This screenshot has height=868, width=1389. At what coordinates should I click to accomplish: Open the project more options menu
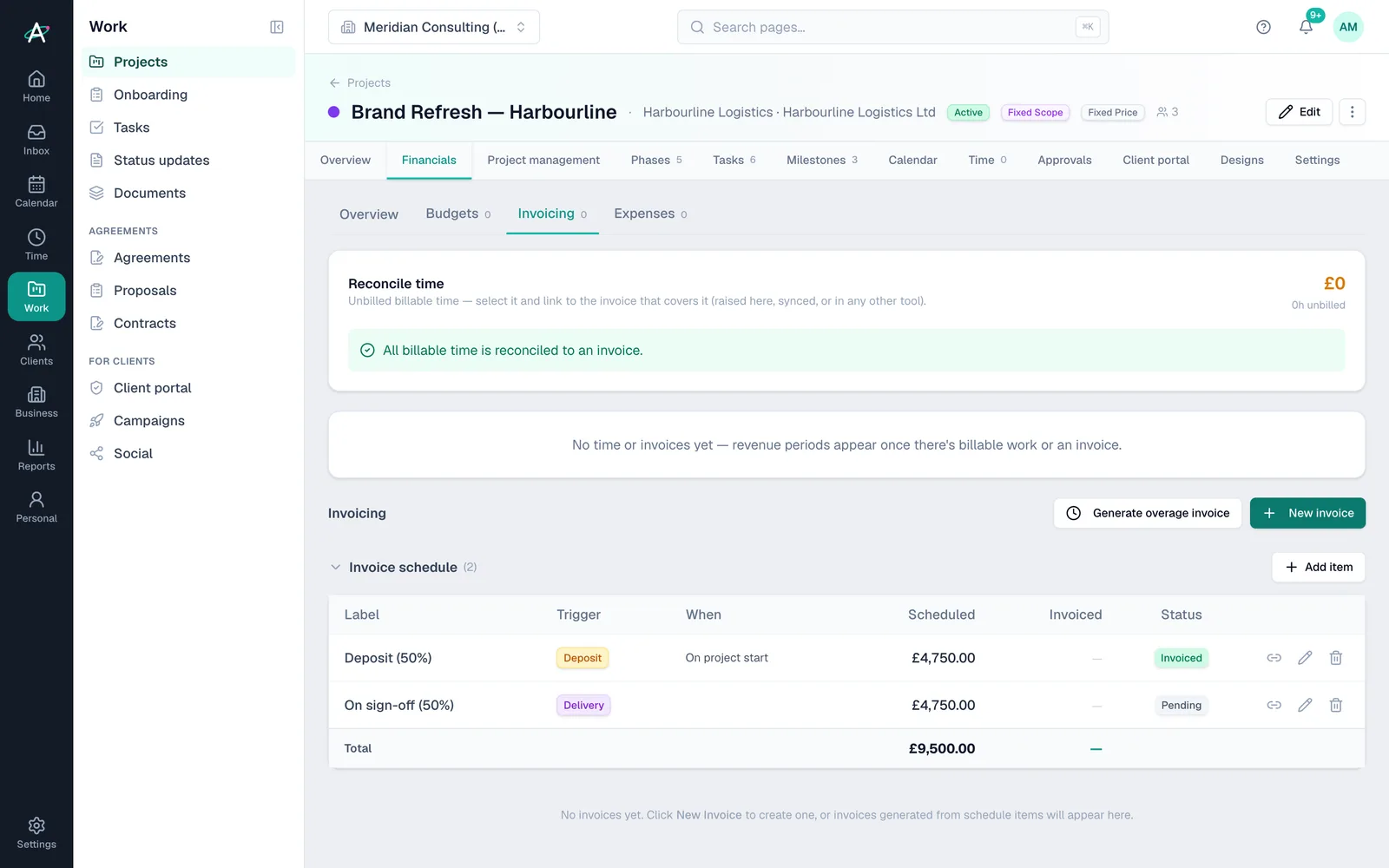point(1352,112)
